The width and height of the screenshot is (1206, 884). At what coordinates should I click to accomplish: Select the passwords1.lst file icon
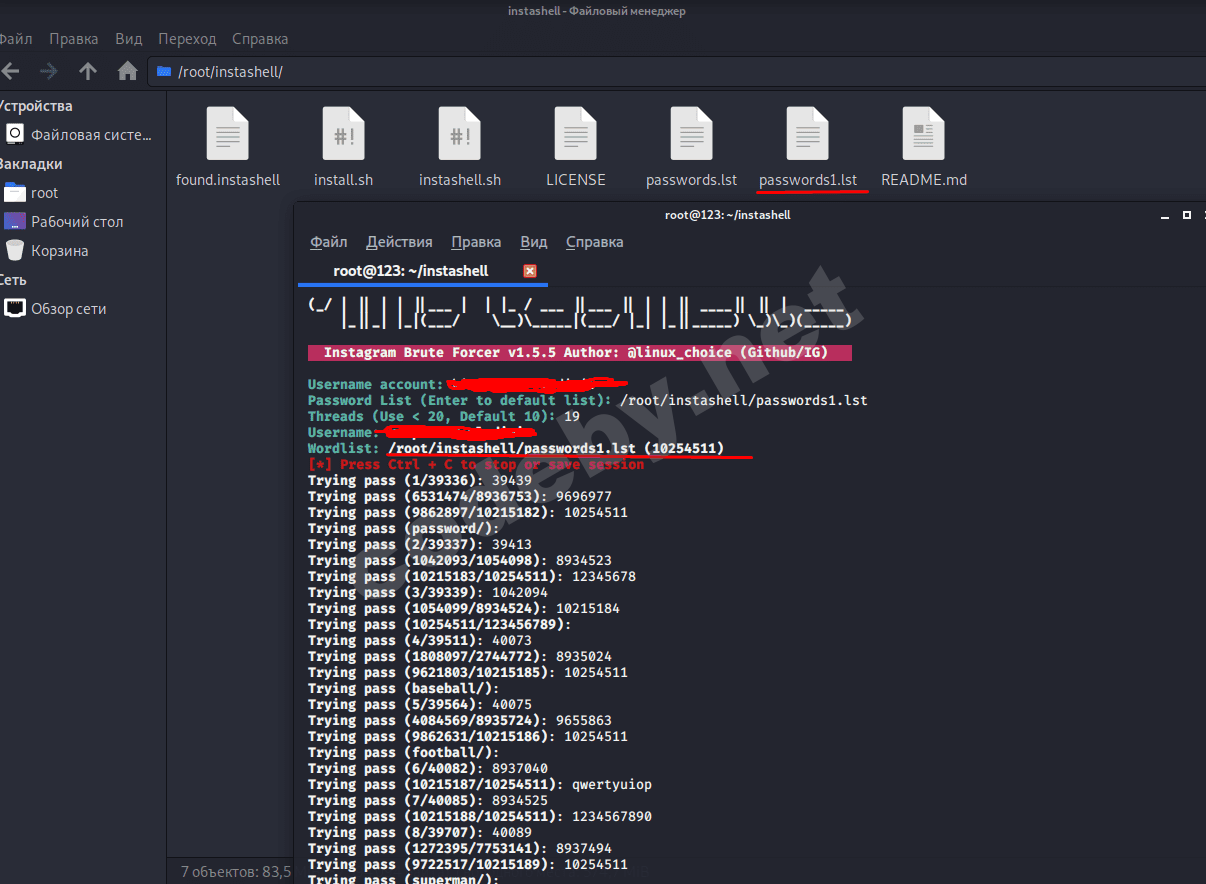[808, 133]
